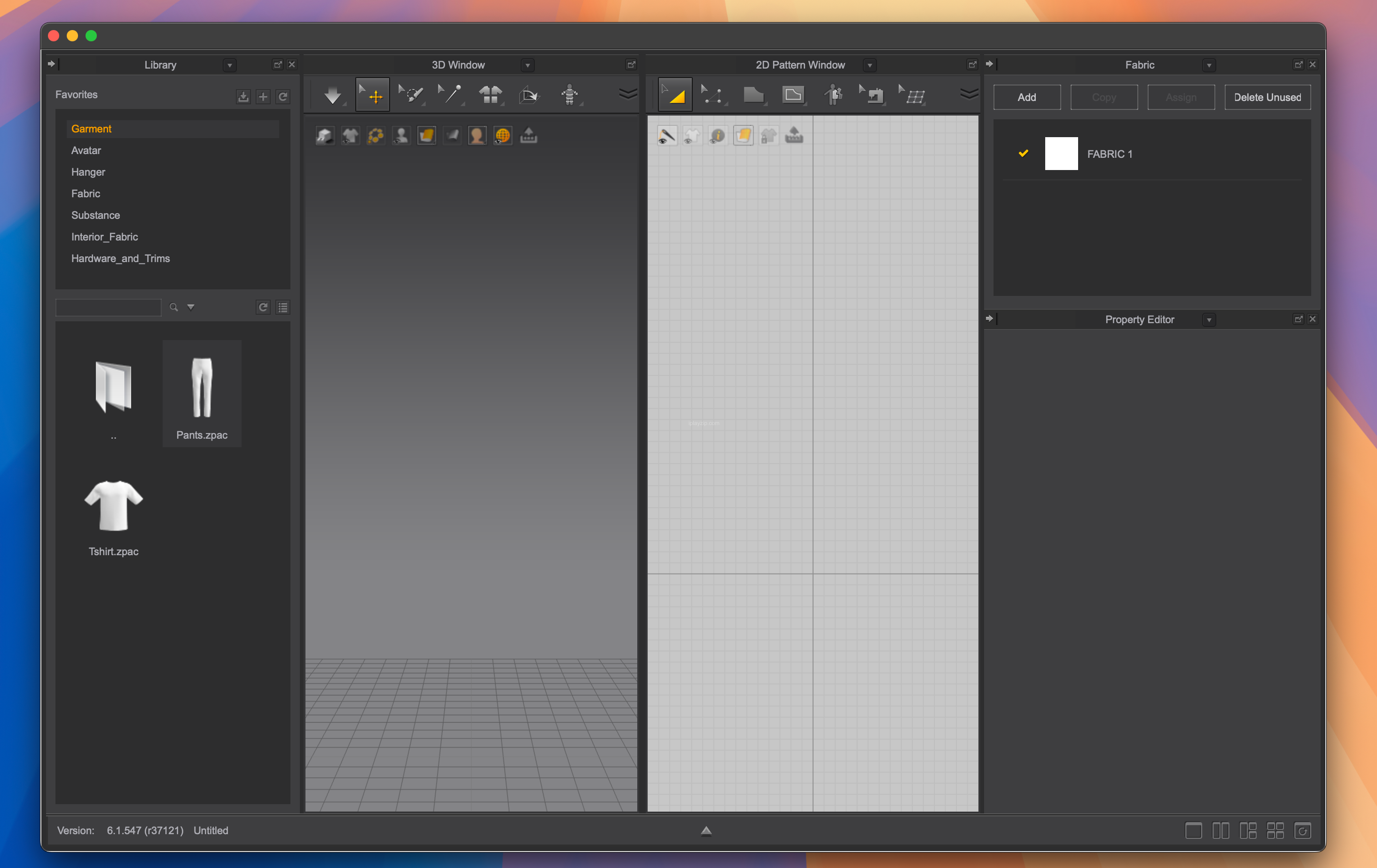Click the library search magnifier icon
This screenshot has width=1377, height=868.
click(174, 308)
